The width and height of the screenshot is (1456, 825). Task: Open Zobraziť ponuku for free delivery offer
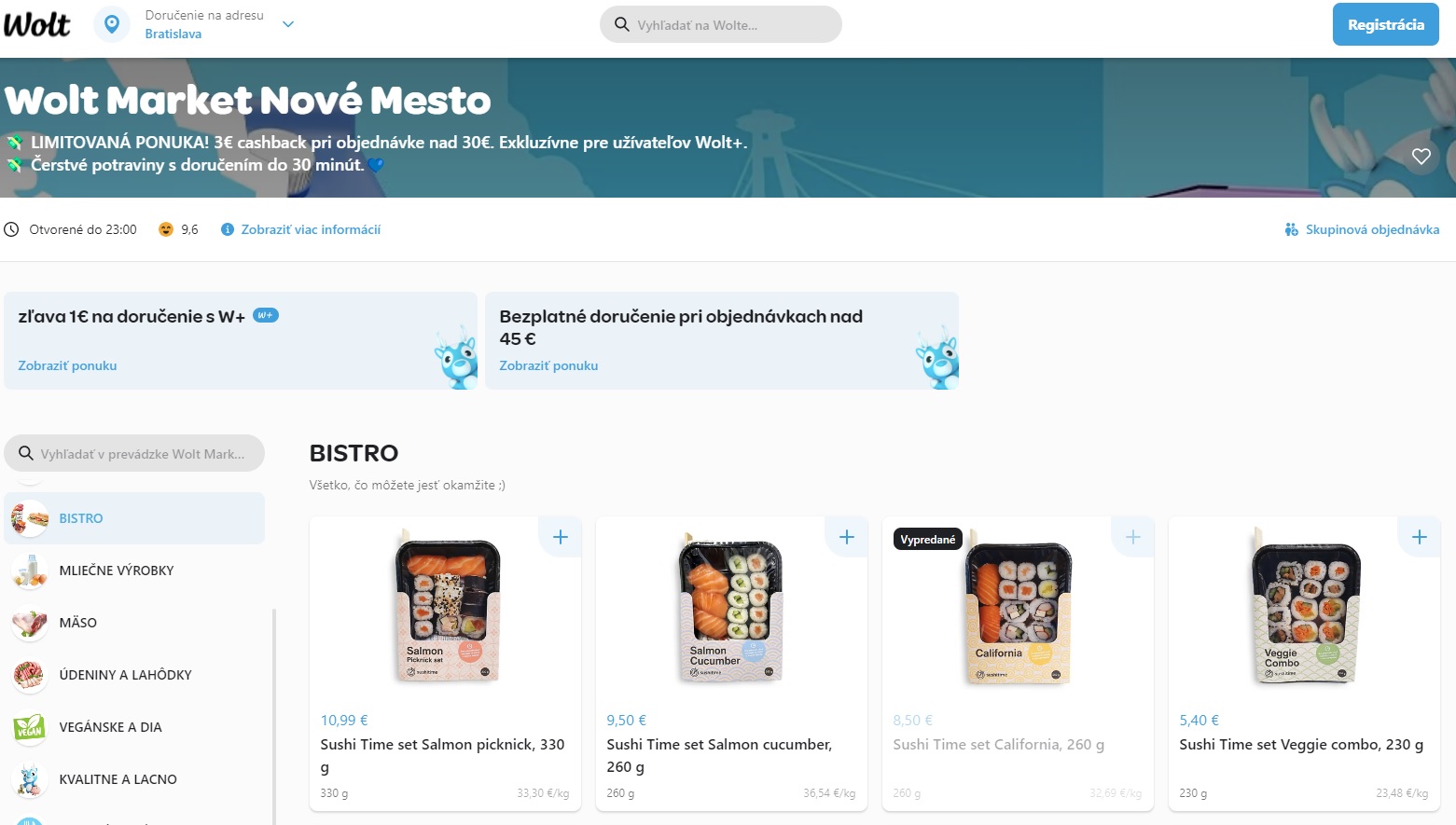[548, 365]
